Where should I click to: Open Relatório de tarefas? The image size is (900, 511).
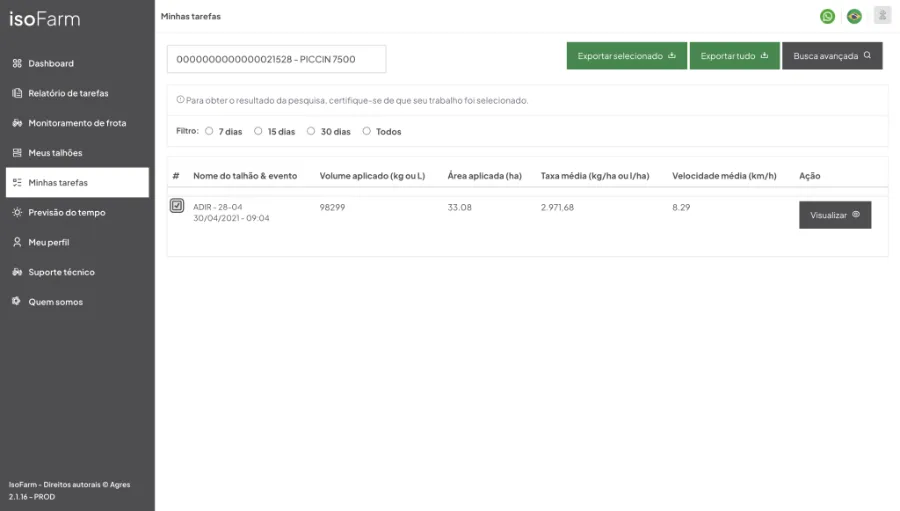(x=68, y=93)
